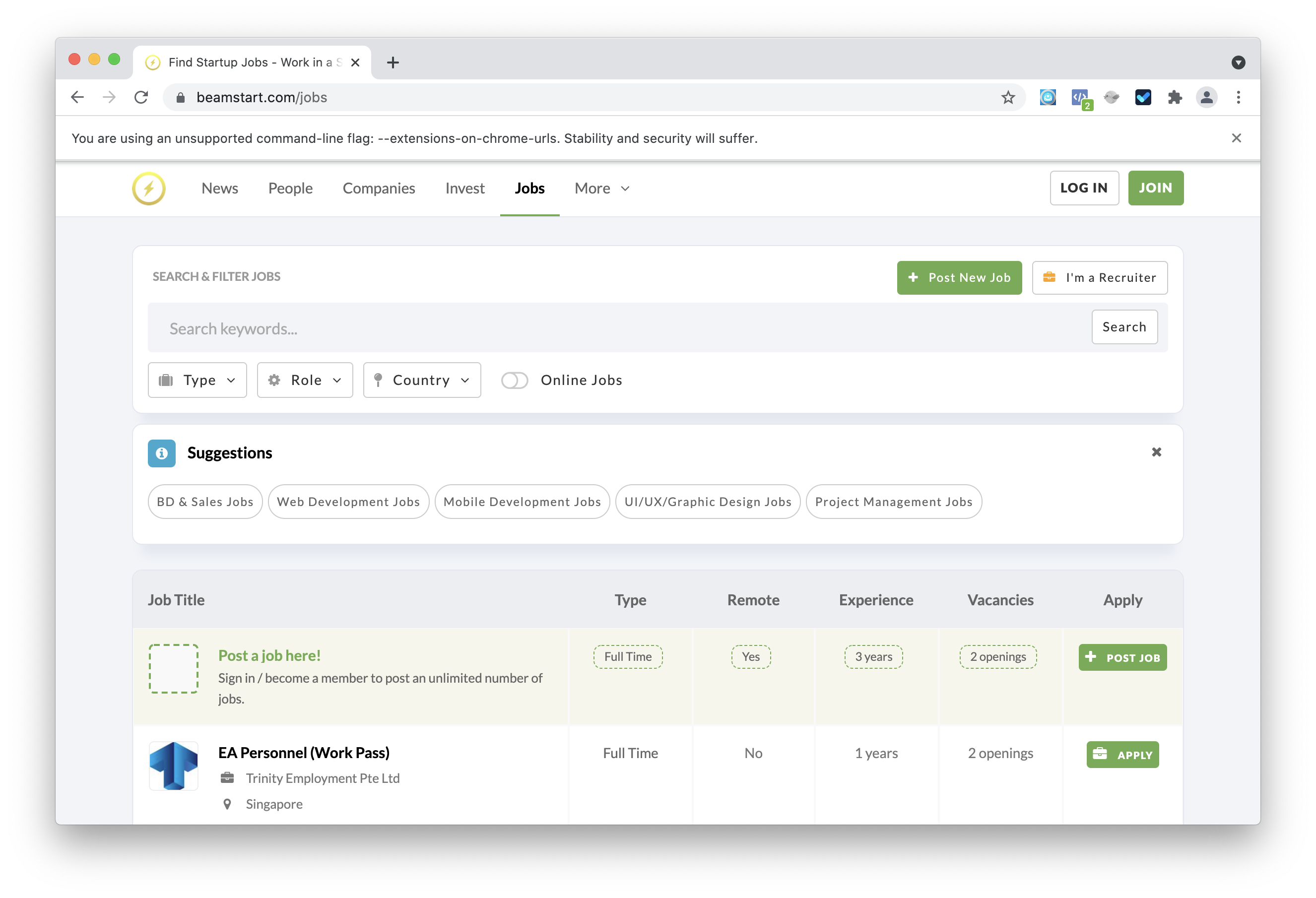This screenshot has width=1316, height=898.
Task: Click the Chrome profile avatar icon
Action: (x=1206, y=97)
